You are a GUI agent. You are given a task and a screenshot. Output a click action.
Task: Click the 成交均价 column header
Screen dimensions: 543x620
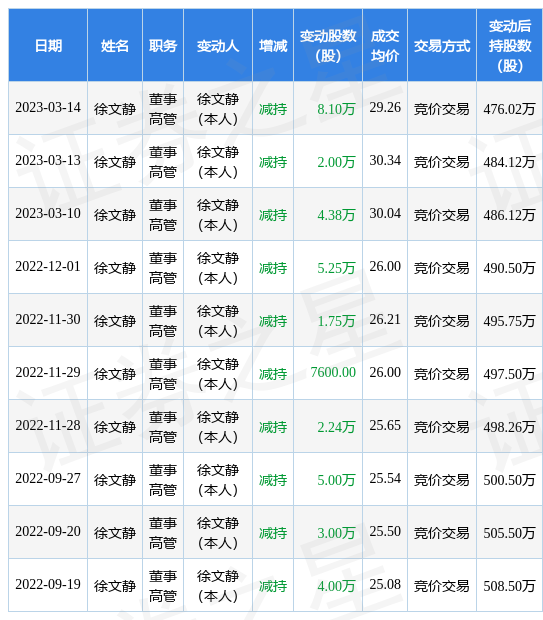click(x=384, y=46)
